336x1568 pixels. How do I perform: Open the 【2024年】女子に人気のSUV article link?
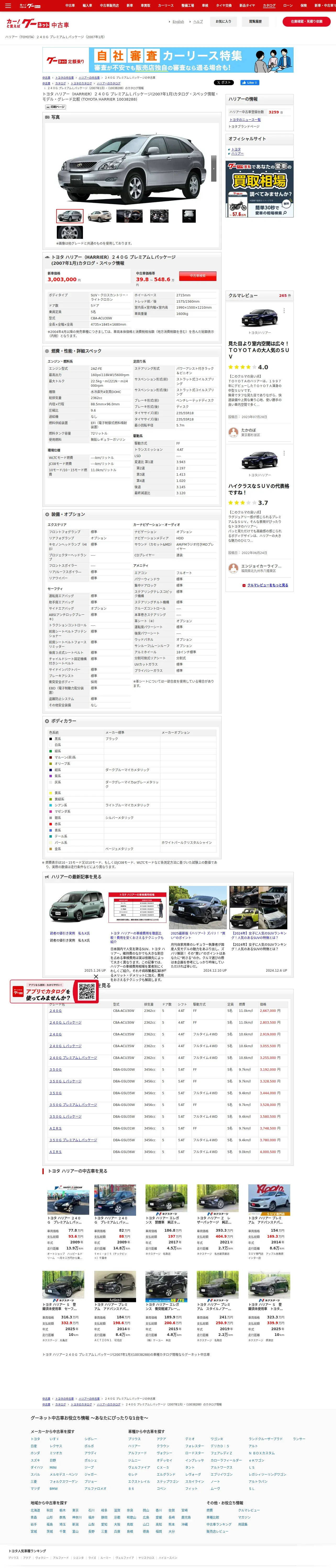coord(259,935)
